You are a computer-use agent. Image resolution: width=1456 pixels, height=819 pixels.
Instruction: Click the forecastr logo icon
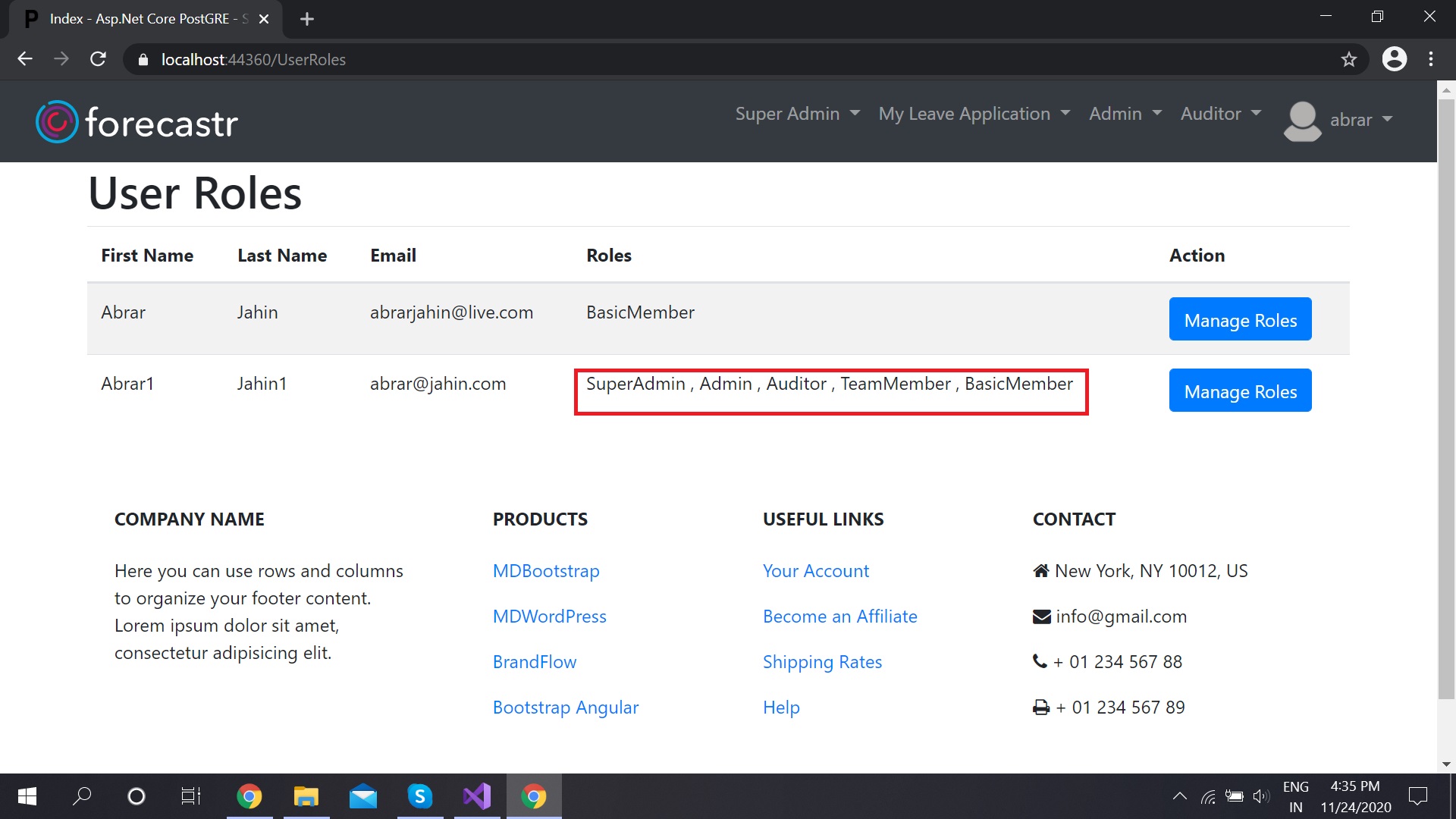pyautogui.click(x=57, y=121)
